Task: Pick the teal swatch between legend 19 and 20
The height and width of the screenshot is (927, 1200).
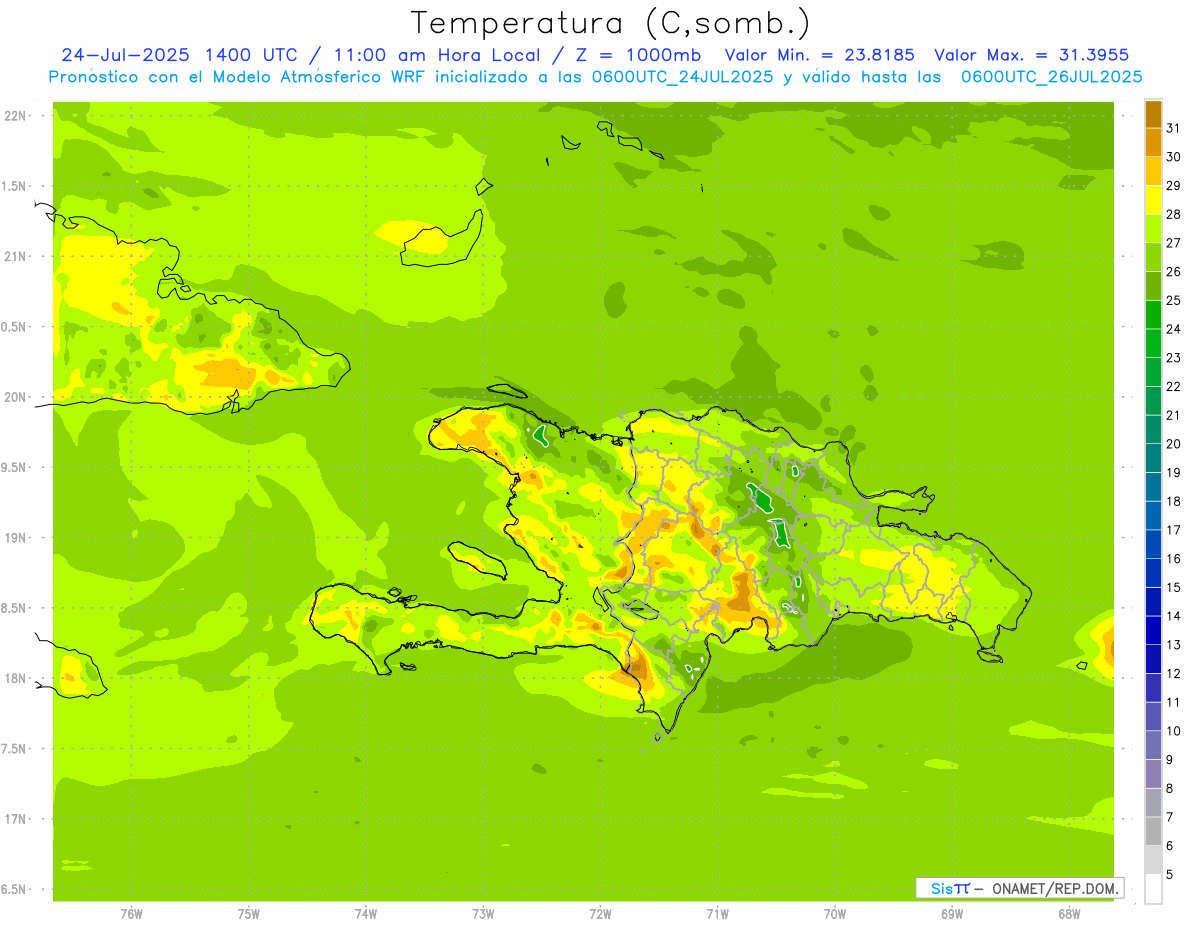Action: [x=1154, y=458]
